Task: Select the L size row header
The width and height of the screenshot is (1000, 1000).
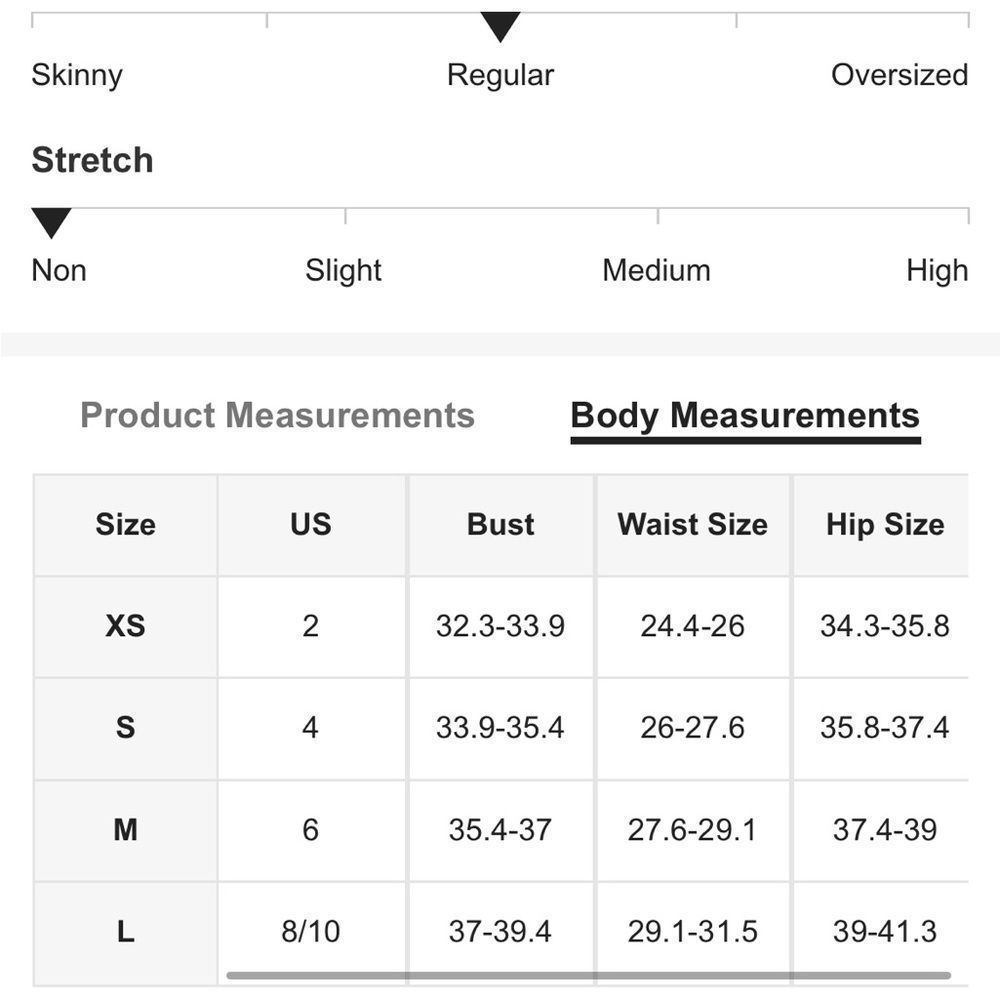Action: [x=126, y=932]
